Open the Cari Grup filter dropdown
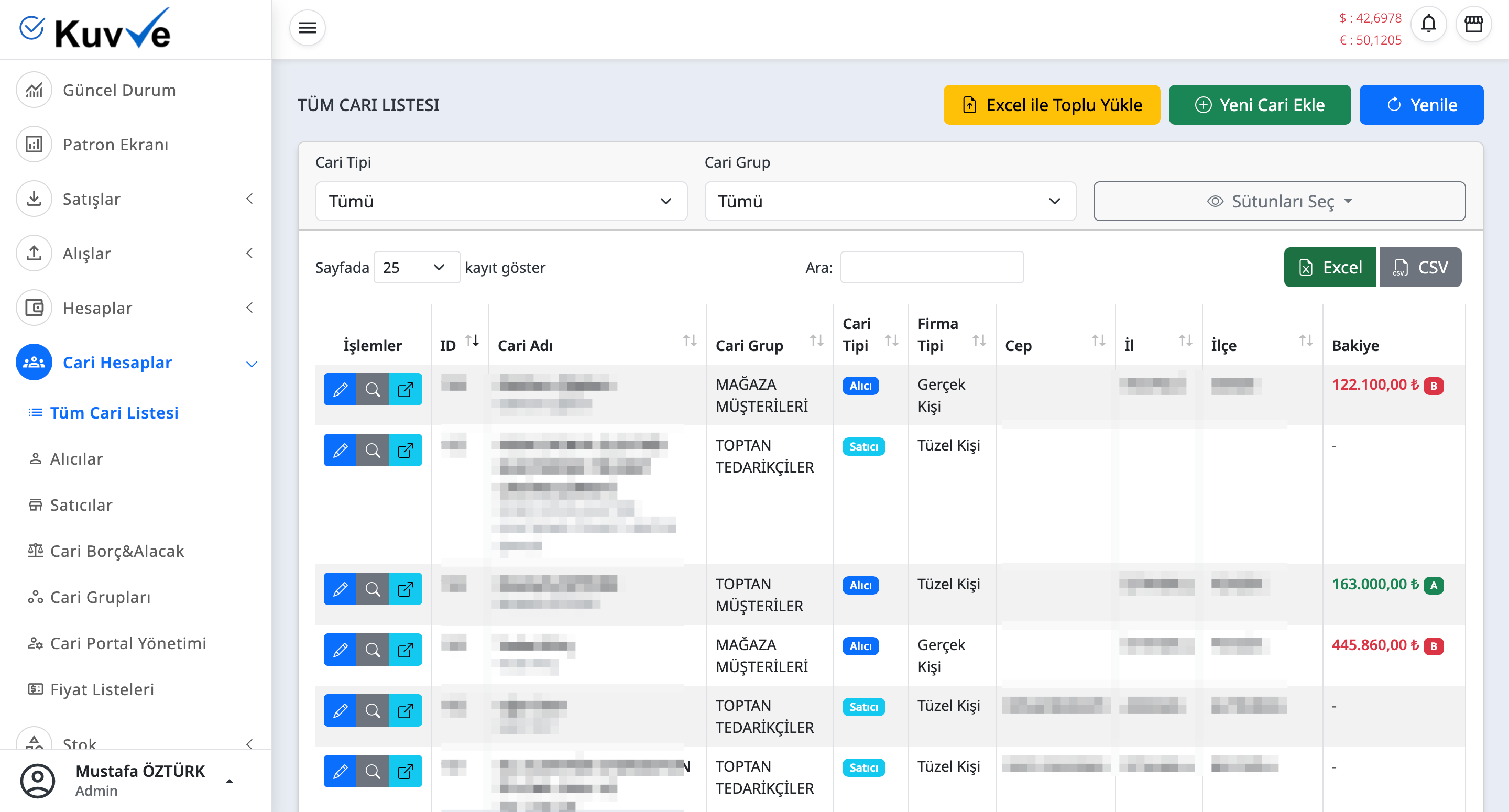 pos(890,201)
